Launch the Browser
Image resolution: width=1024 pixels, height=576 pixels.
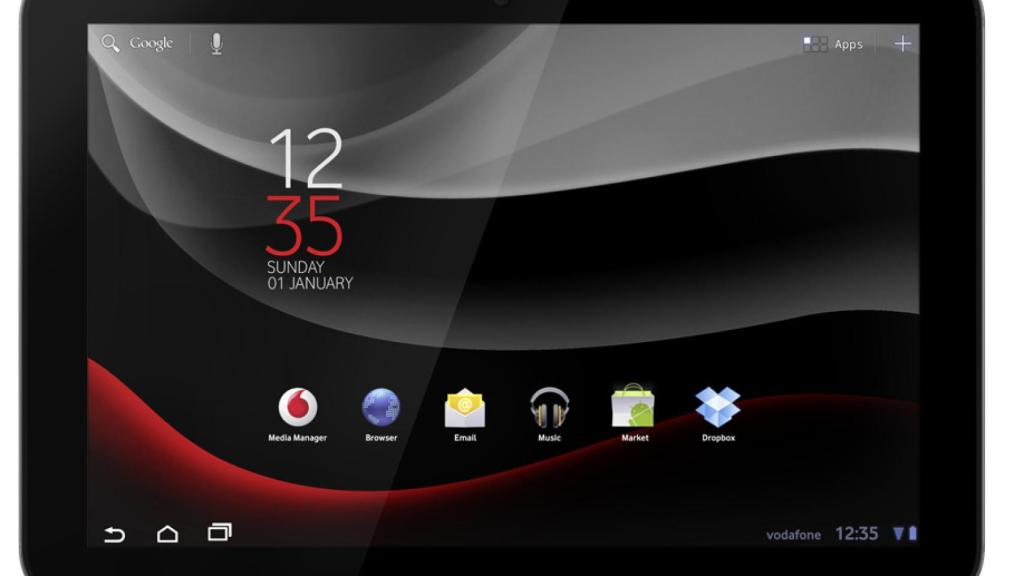pos(379,408)
